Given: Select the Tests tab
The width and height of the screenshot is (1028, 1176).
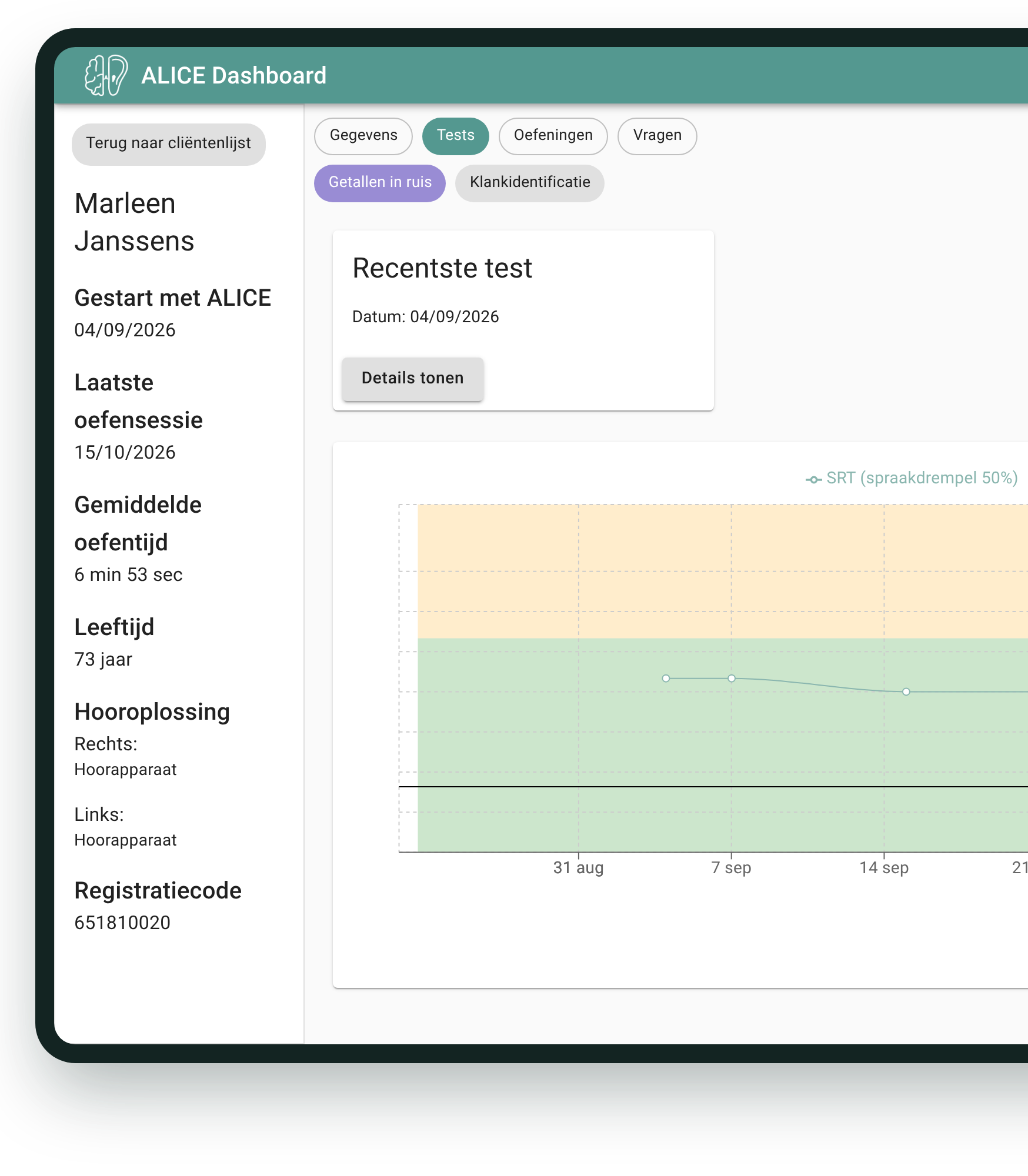Looking at the screenshot, I should [x=456, y=136].
